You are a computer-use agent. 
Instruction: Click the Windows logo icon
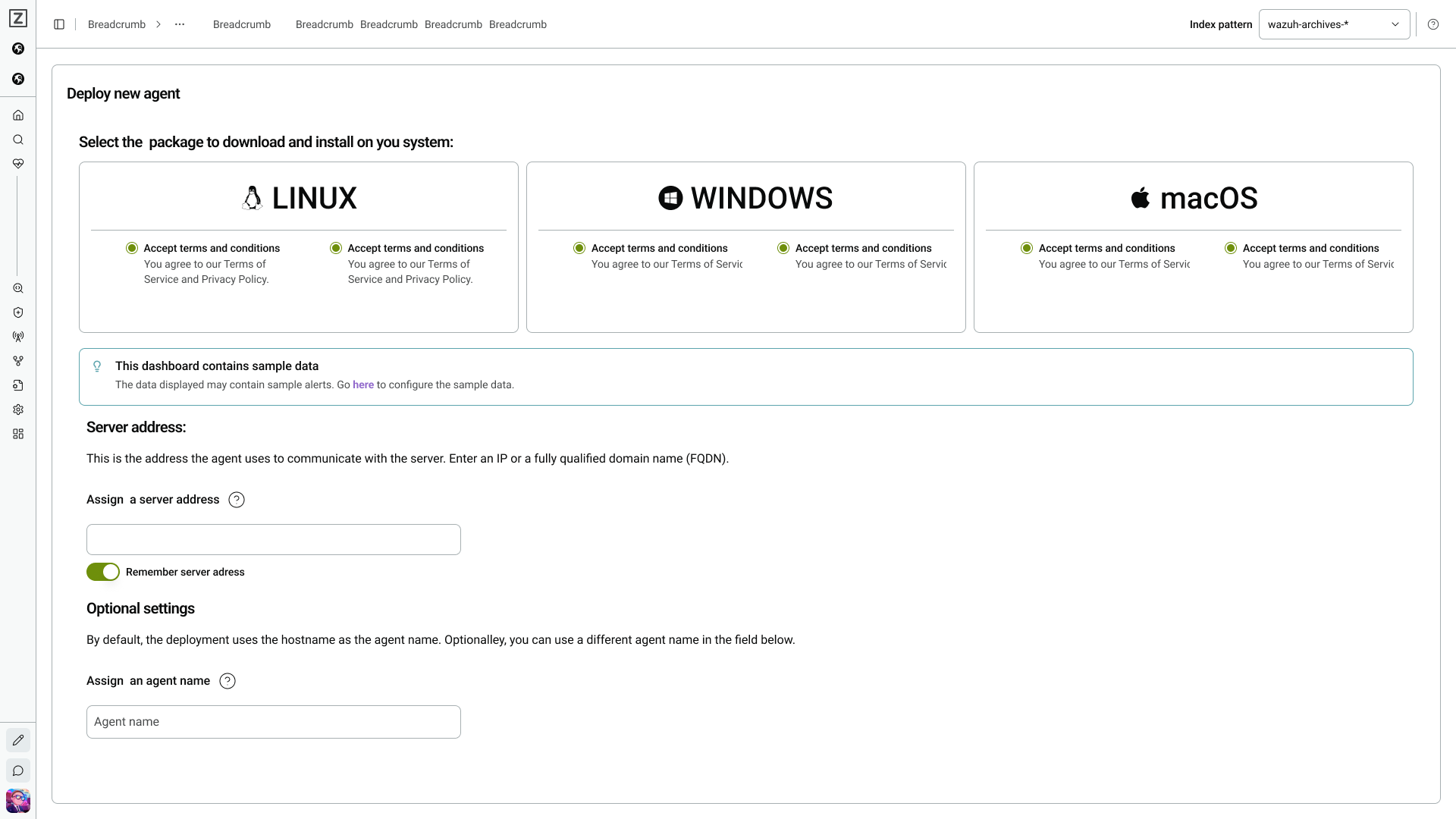[x=670, y=198]
